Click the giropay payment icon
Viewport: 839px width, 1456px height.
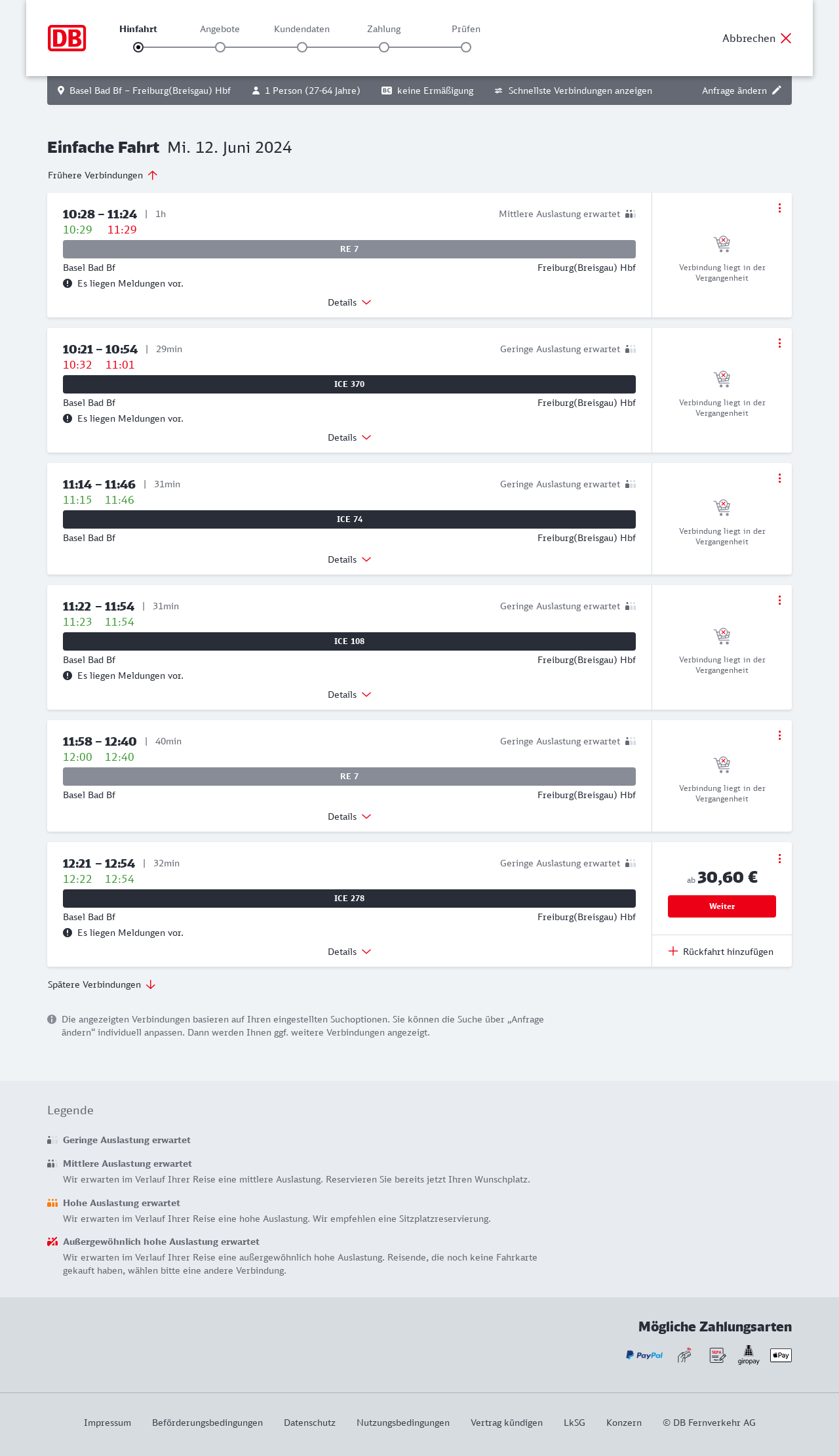[x=749, y=1355]
